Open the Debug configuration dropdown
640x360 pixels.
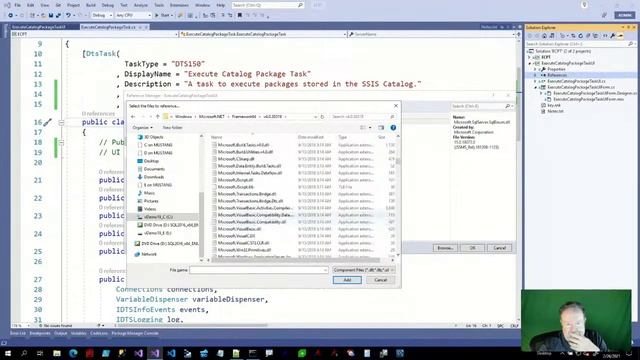click(x=101, y=15)
